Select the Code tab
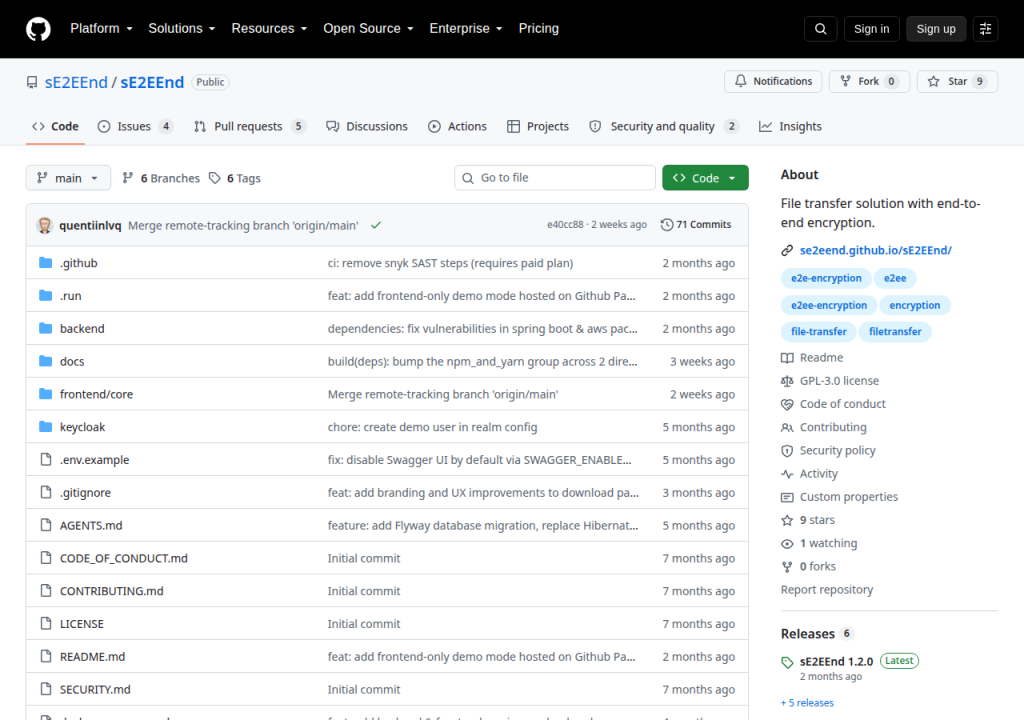 (x=56, y=126)
